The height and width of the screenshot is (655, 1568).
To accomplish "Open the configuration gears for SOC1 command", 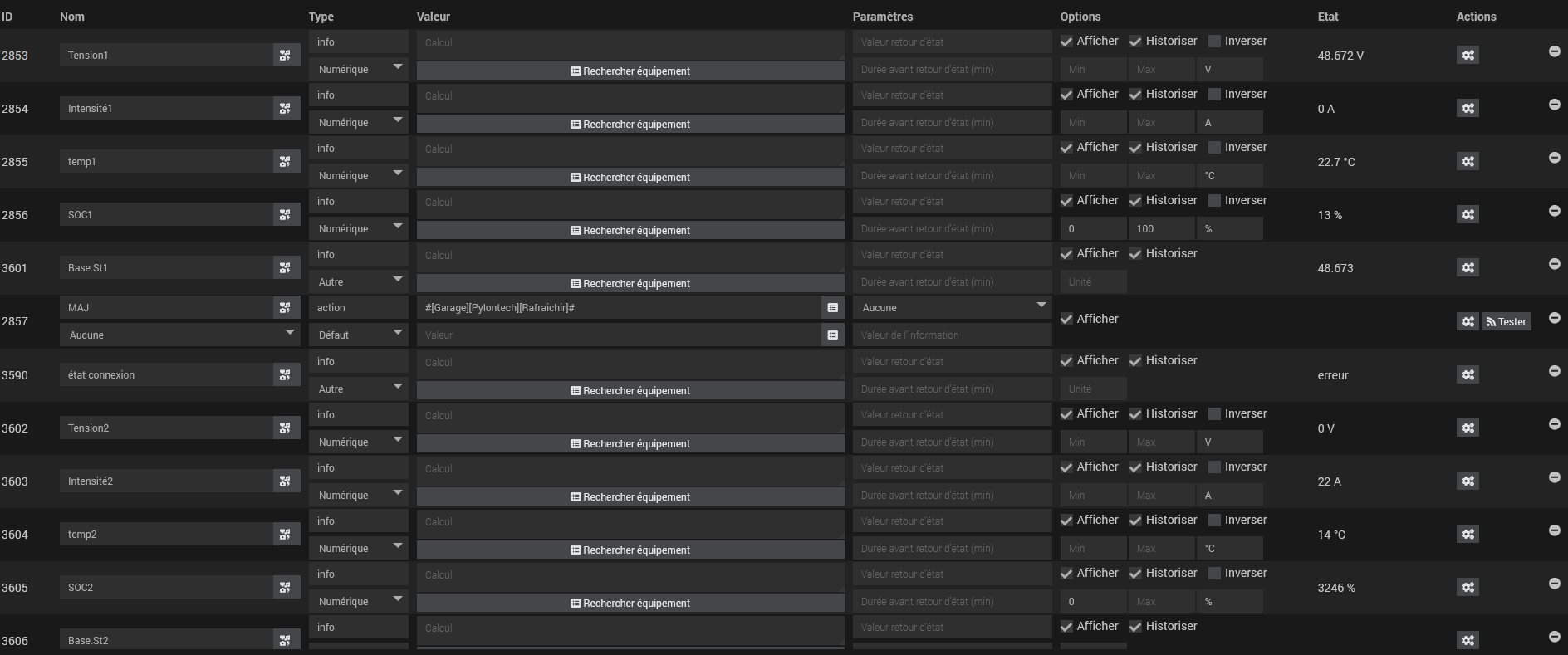I will 1468,215.
